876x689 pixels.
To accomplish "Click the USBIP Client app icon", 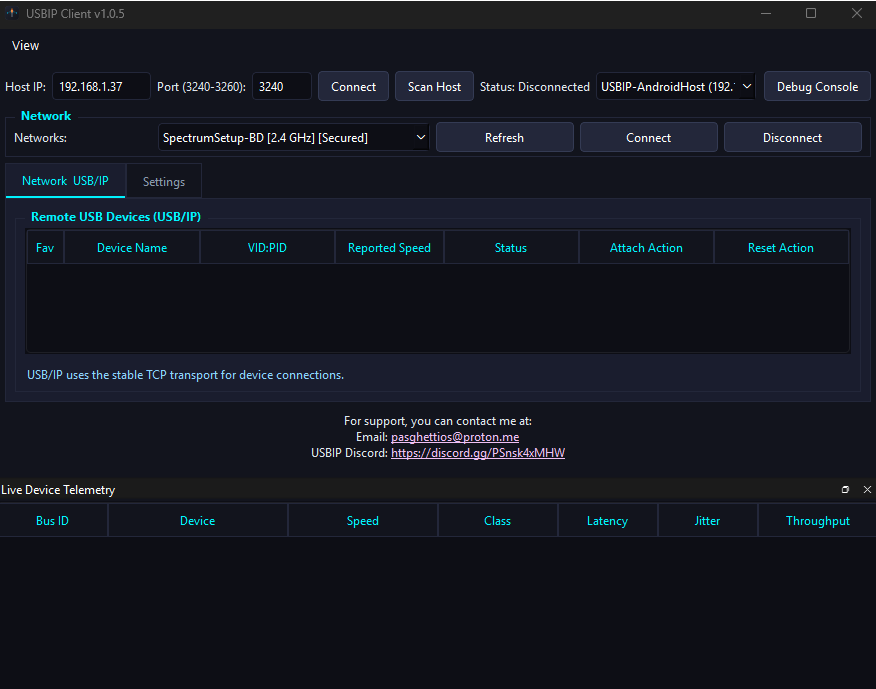I will [x=12, y=13].
